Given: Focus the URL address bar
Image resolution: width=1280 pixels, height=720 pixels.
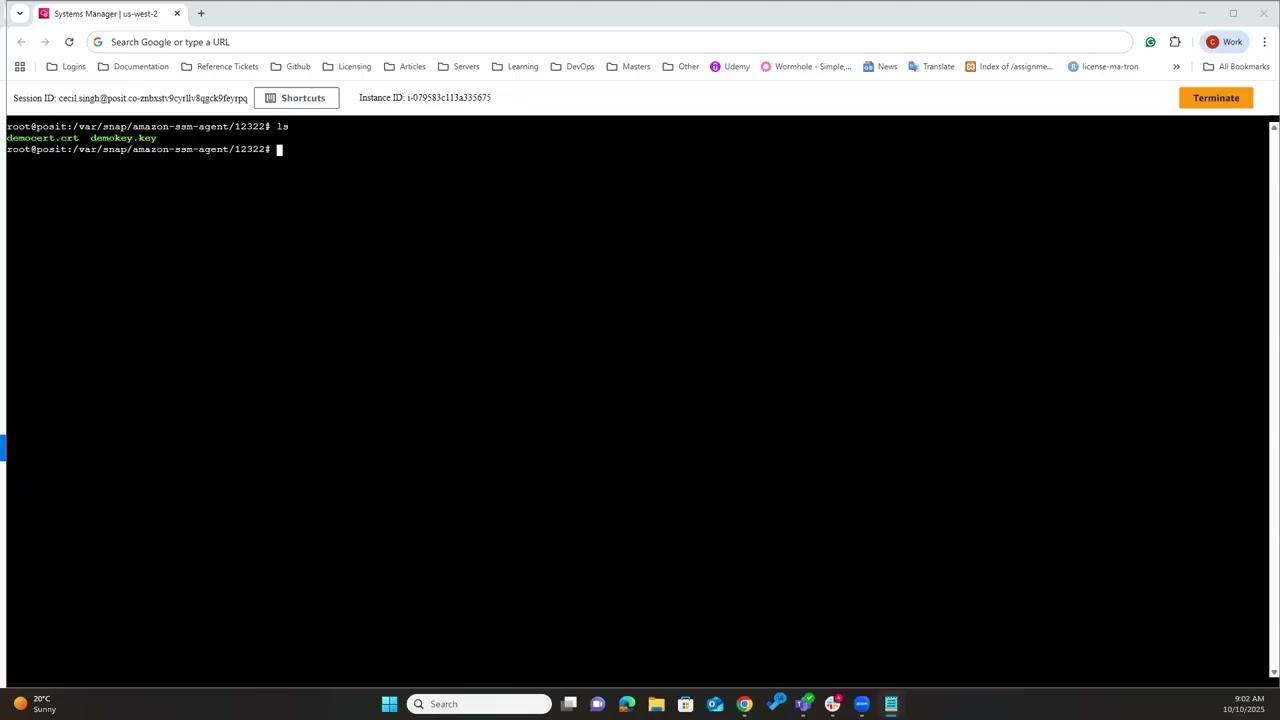Looking at the screenshot, I should pyautogui.click(x=600, y=42).
